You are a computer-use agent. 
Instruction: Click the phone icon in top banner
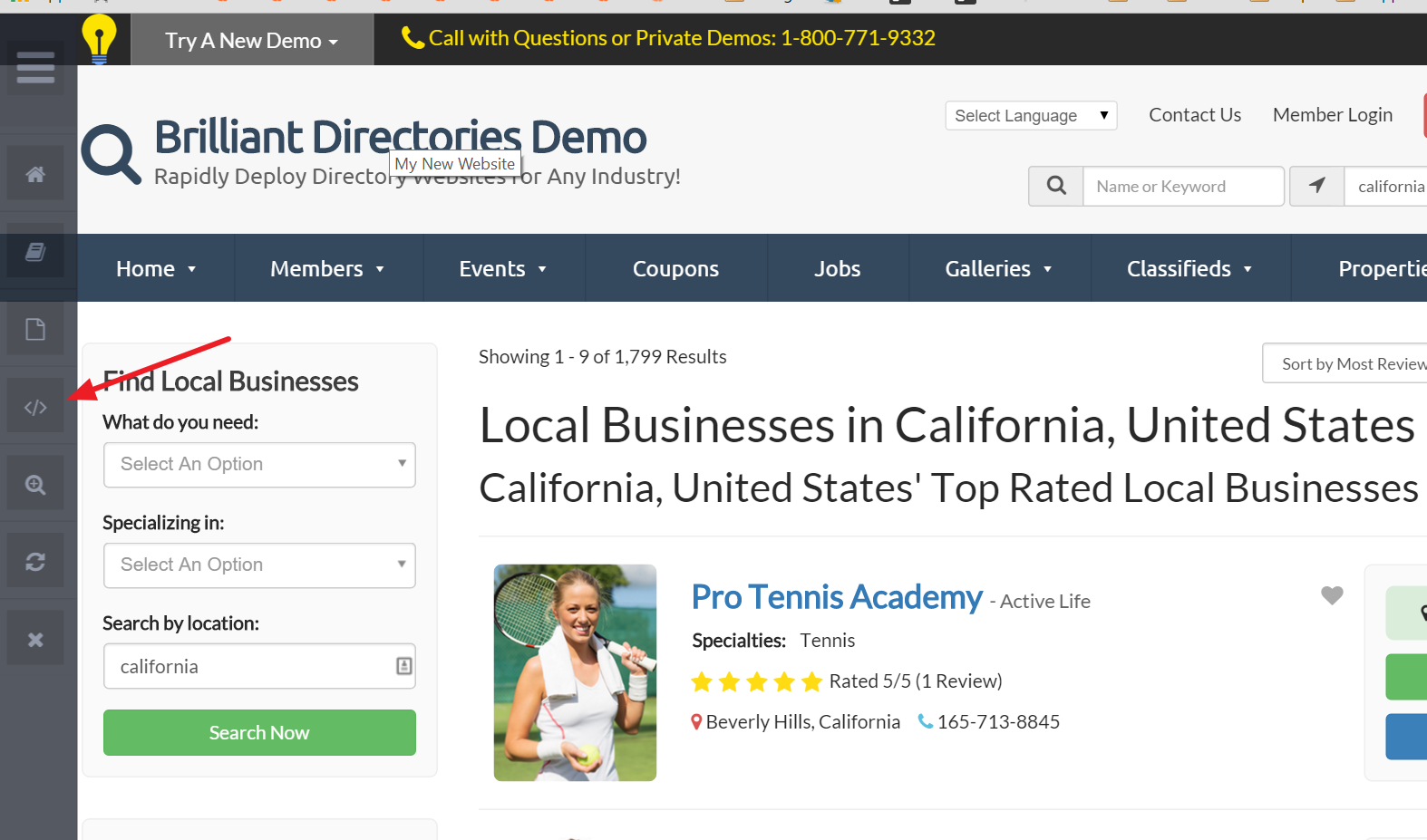pyautogui.click(x=413, y=38)
